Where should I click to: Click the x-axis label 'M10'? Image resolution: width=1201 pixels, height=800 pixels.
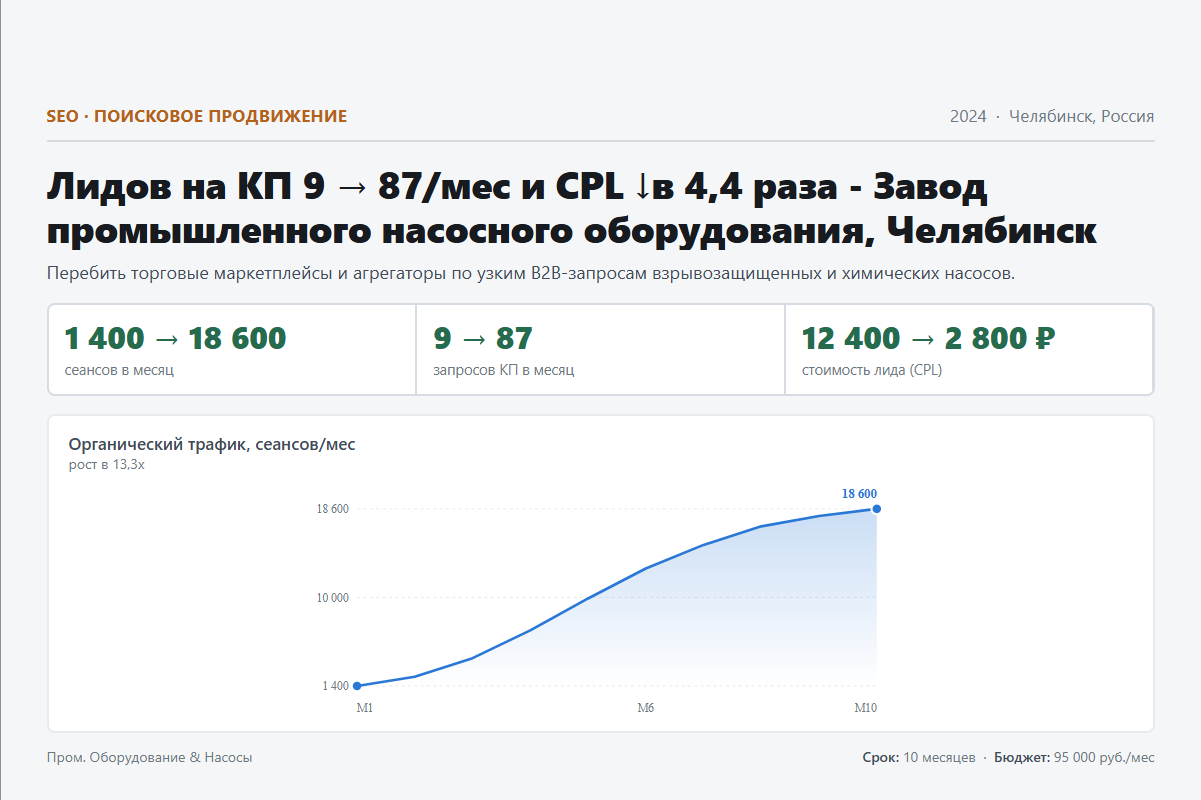pyautogui.click(x=865, y=708)
